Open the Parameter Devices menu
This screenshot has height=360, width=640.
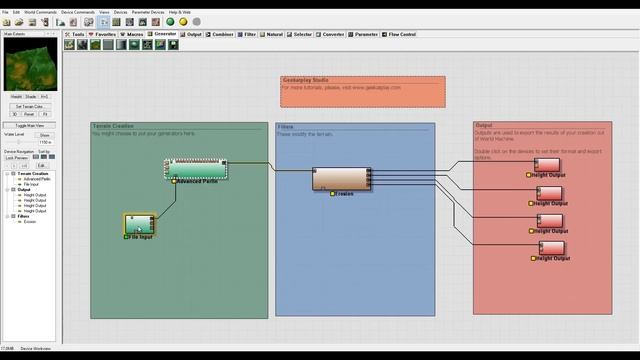click(x=148, y=12)
